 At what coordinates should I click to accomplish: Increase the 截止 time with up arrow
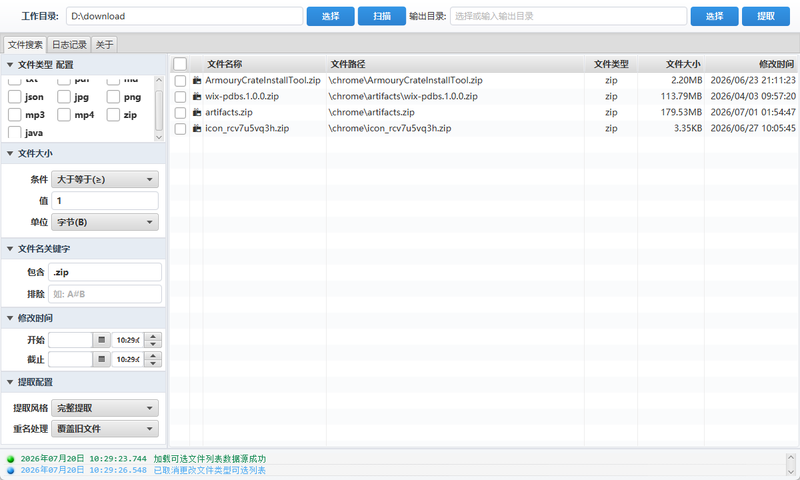point(153,356)
